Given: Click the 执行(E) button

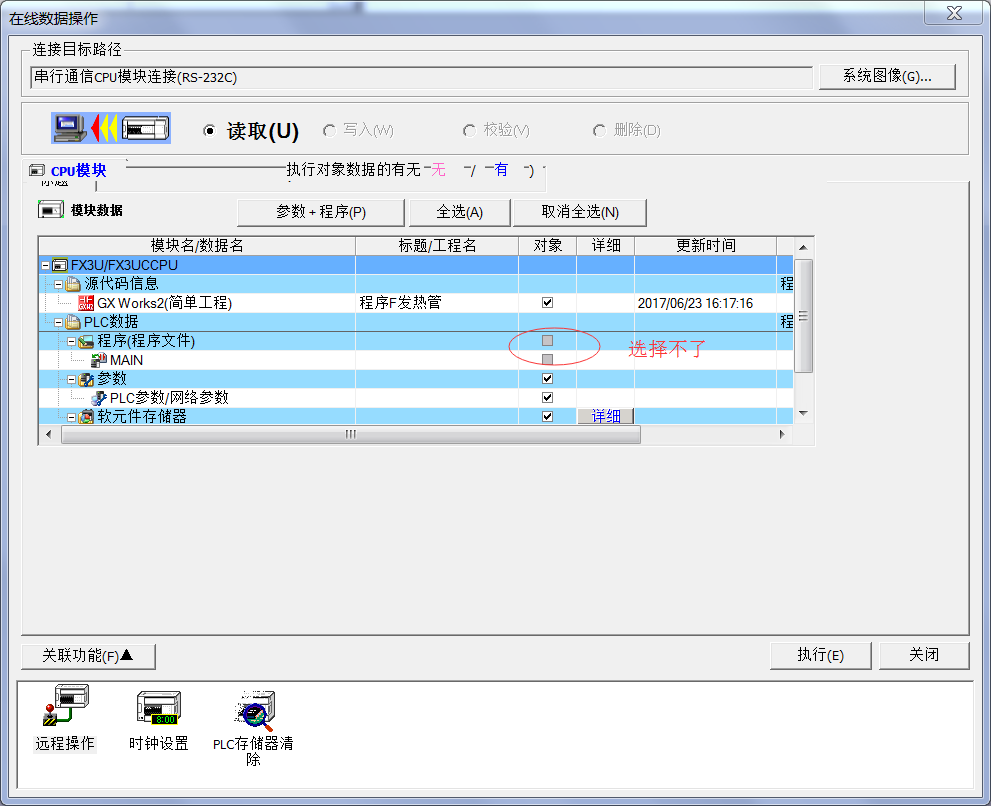Looking at the screenshot, I should (820, 655).
